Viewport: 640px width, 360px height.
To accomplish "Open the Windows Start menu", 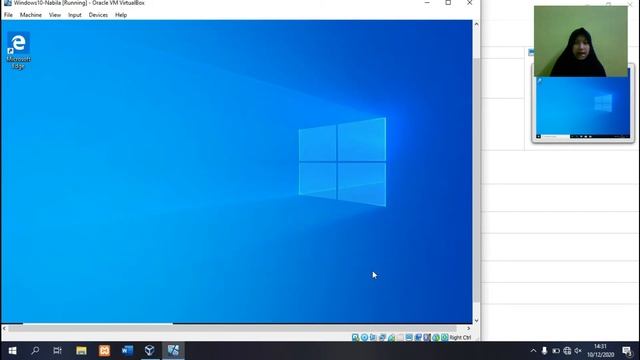I will 12,351.
